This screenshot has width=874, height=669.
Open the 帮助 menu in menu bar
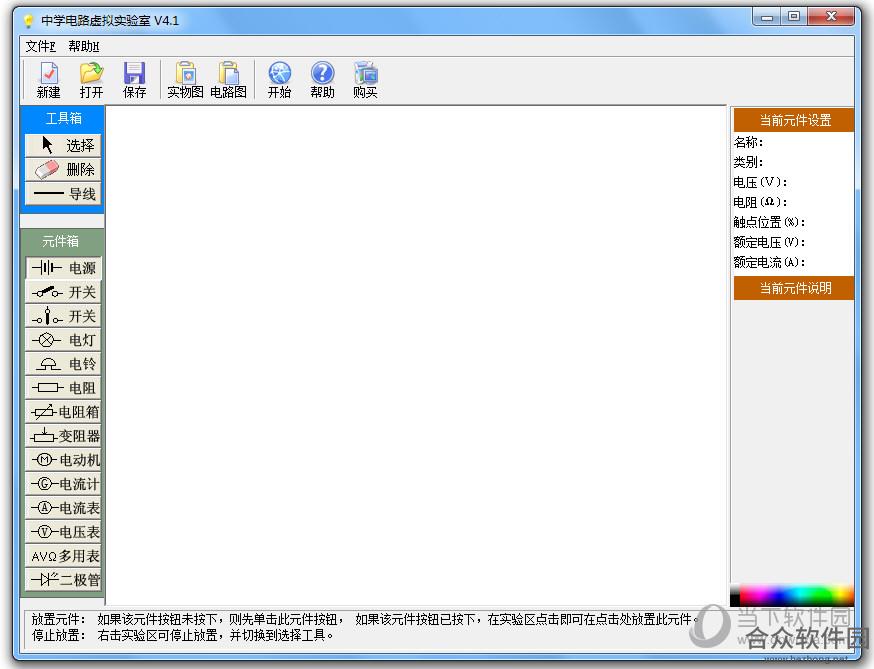tap(84, 46)
